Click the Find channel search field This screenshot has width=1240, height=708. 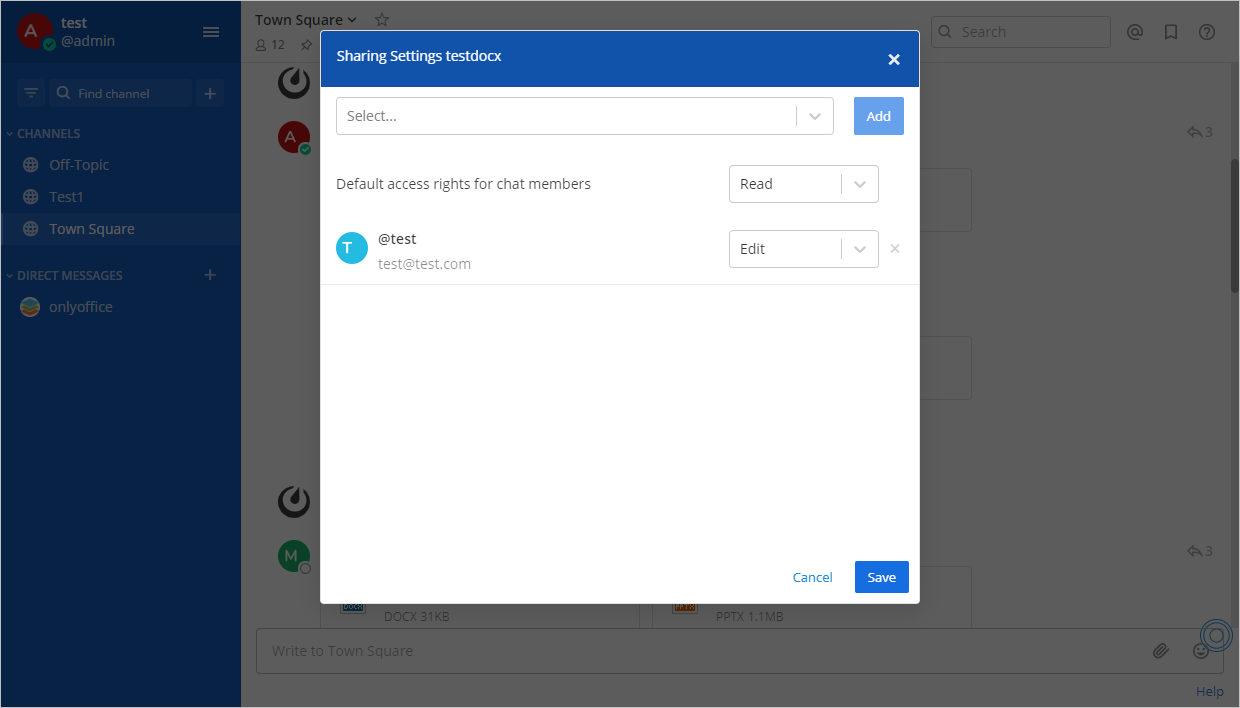coord(122,93)
